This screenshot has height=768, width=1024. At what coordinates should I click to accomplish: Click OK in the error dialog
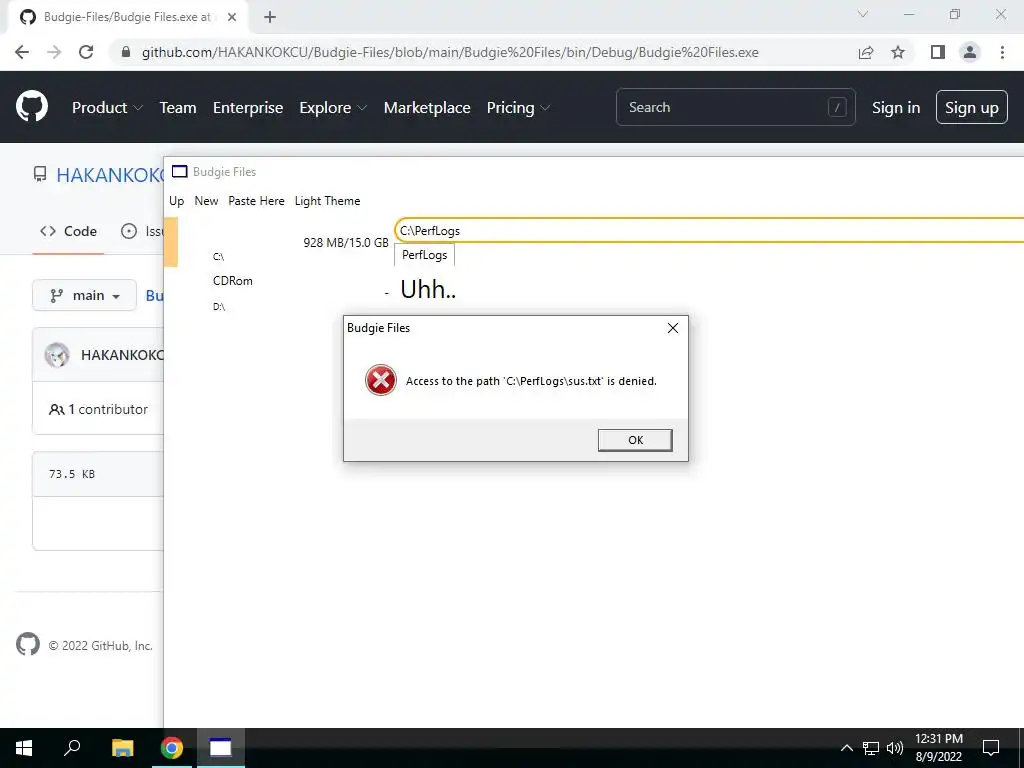tap(635, 440)
